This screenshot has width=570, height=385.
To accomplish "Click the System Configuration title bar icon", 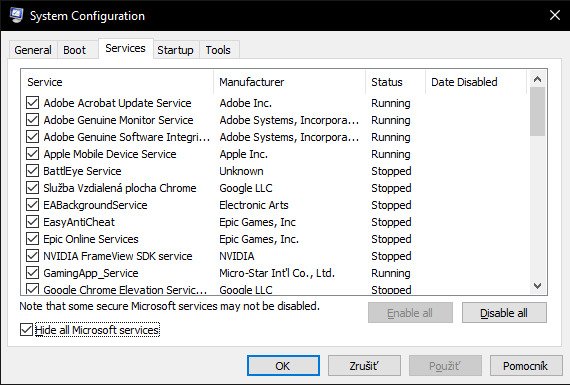I will point(17,15).
